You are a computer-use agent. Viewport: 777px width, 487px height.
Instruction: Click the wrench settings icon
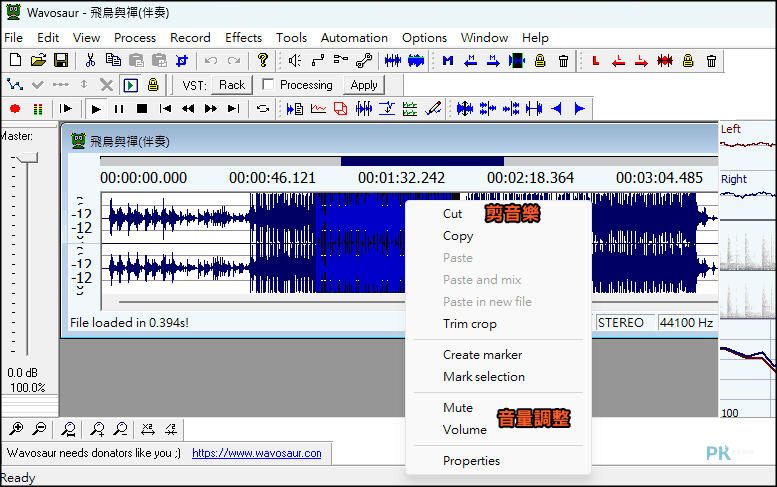point(364,60)
